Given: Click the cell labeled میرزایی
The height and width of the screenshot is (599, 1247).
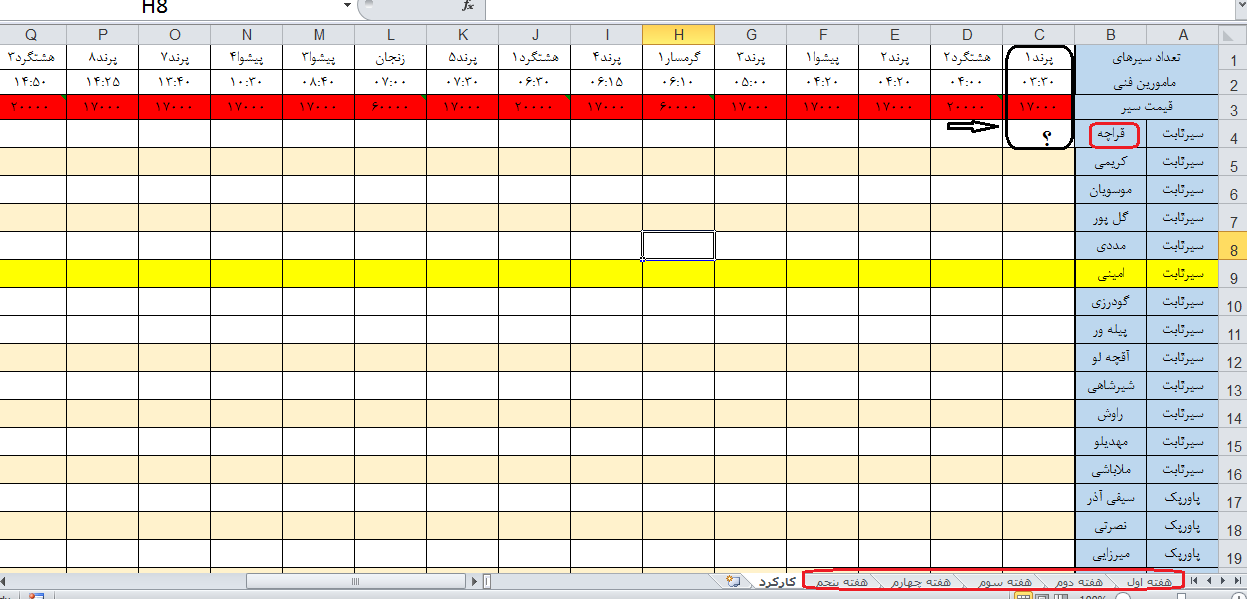Looking at the screenshot, I should tap(1112, 553).
